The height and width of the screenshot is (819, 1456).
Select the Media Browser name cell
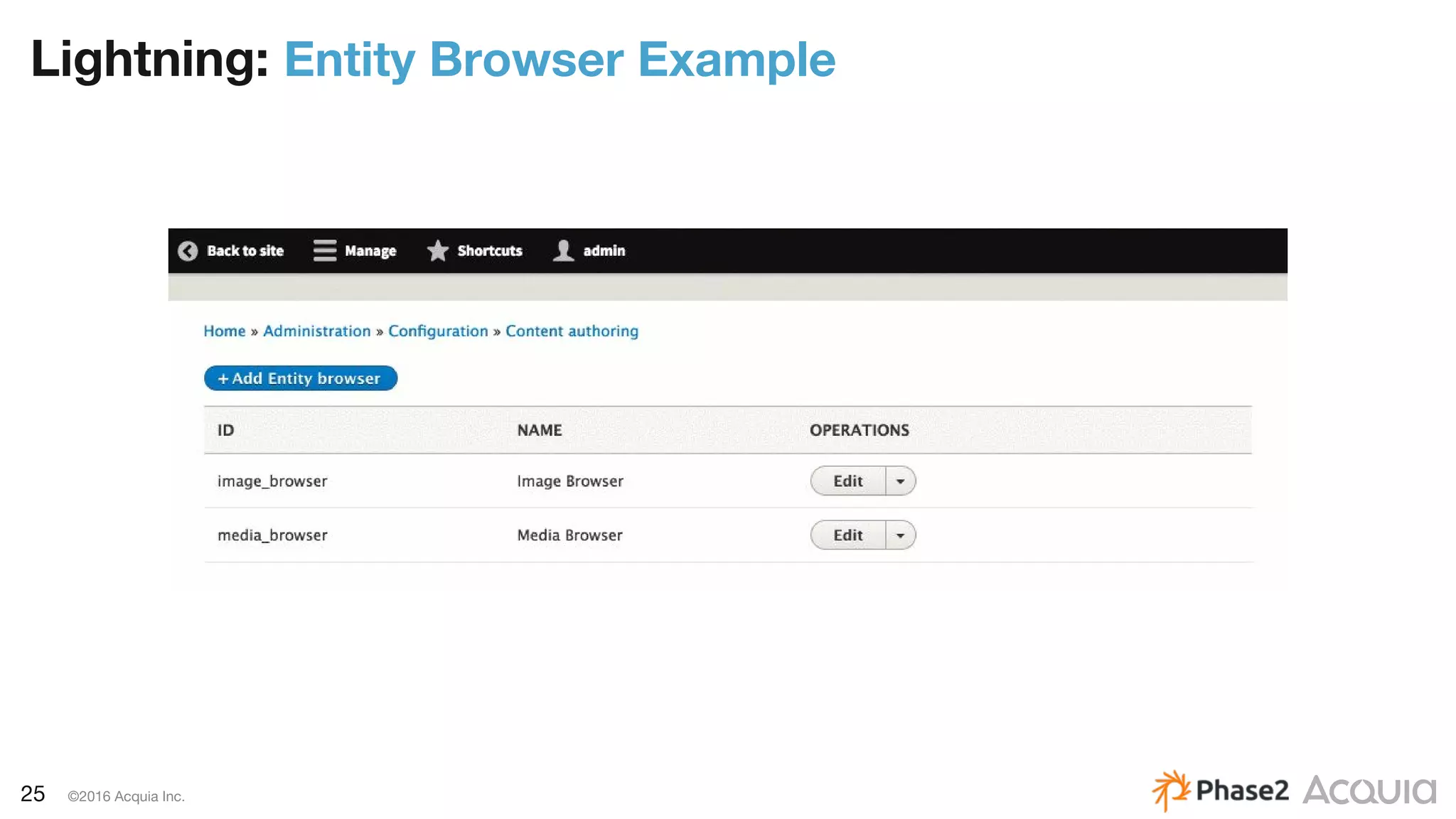pos(569,535)
